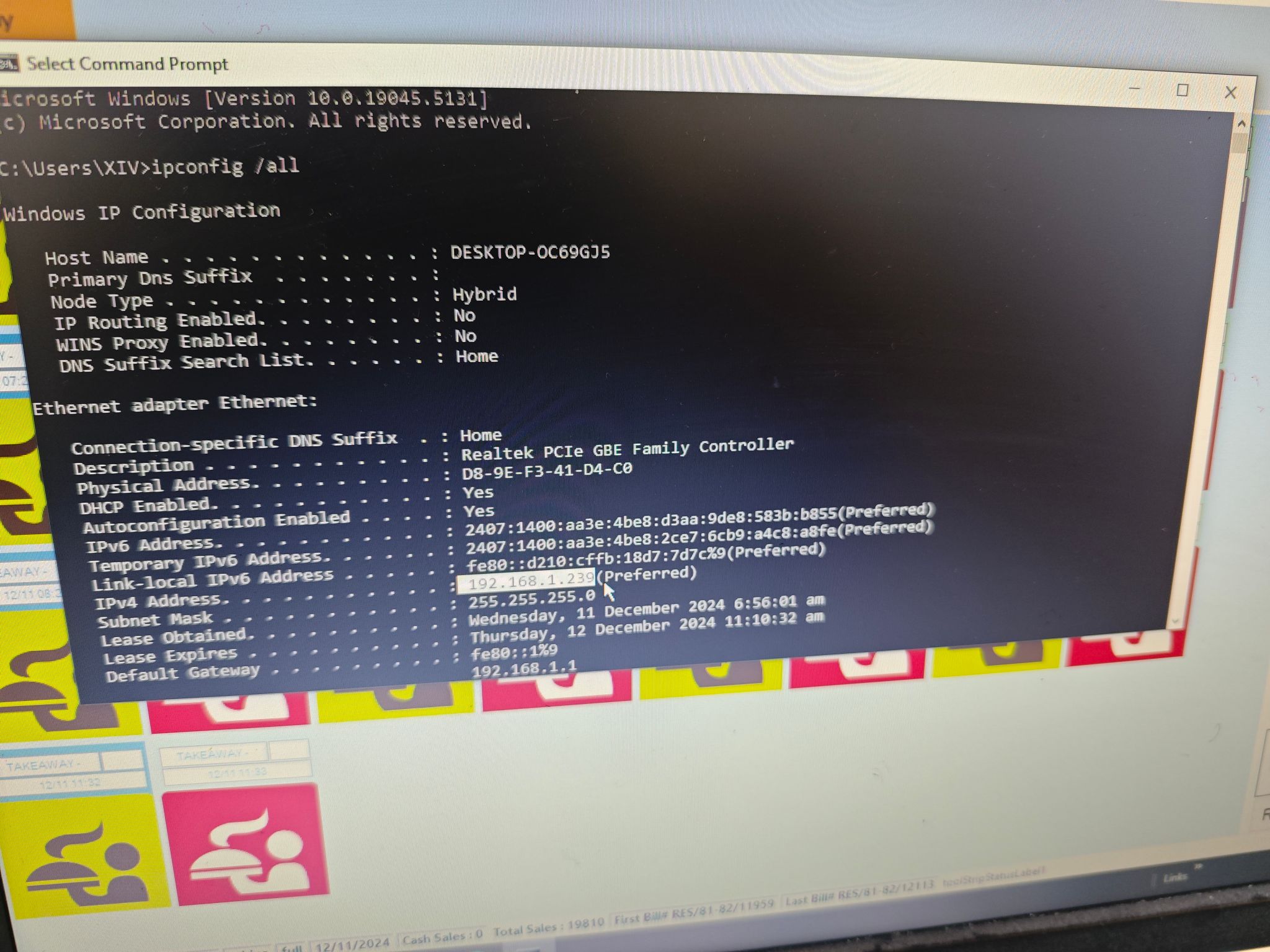Click 'Realtek PCIe GBE Family Controller' description

pos(627,449)
